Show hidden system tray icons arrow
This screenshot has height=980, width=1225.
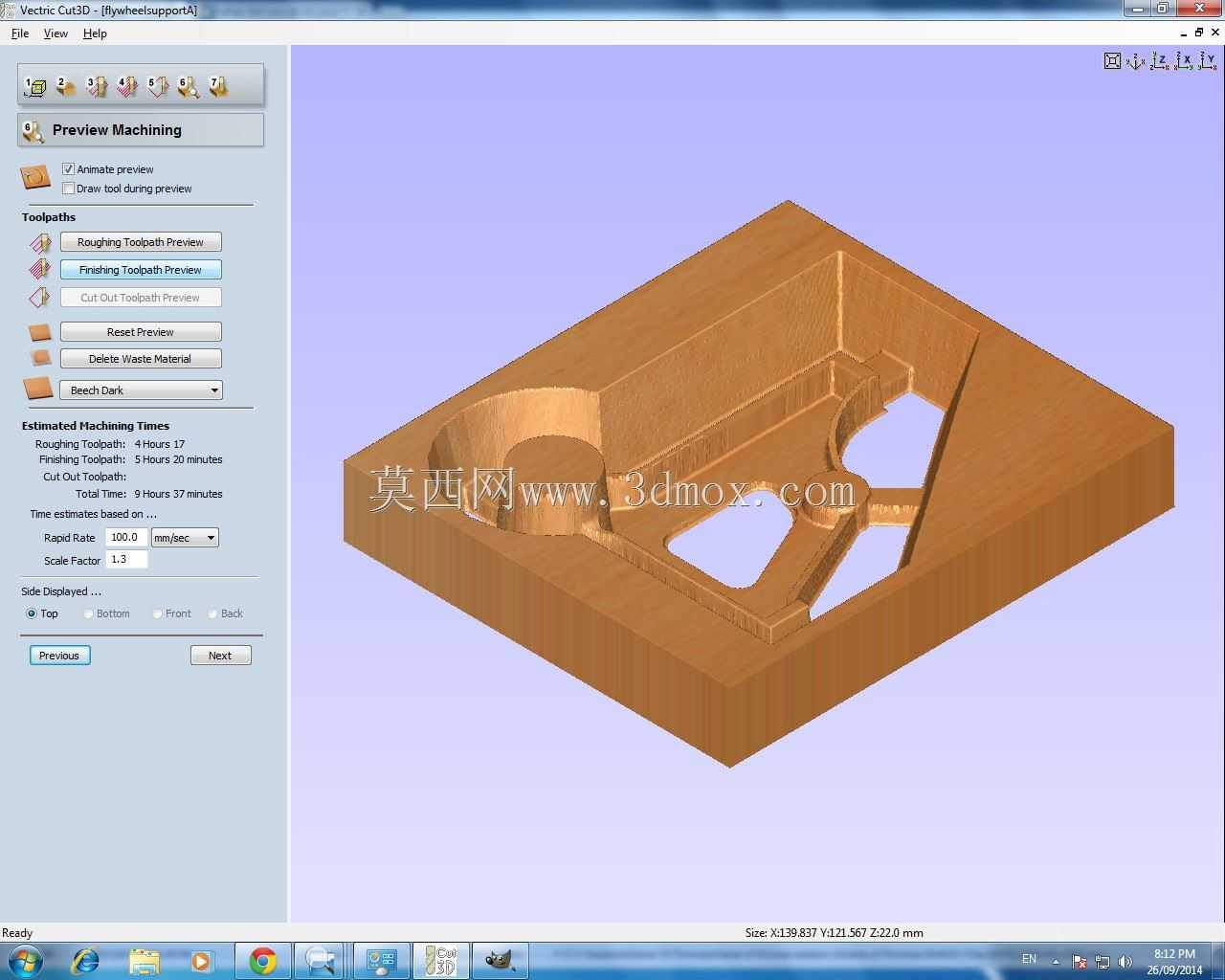[1056, 961]
